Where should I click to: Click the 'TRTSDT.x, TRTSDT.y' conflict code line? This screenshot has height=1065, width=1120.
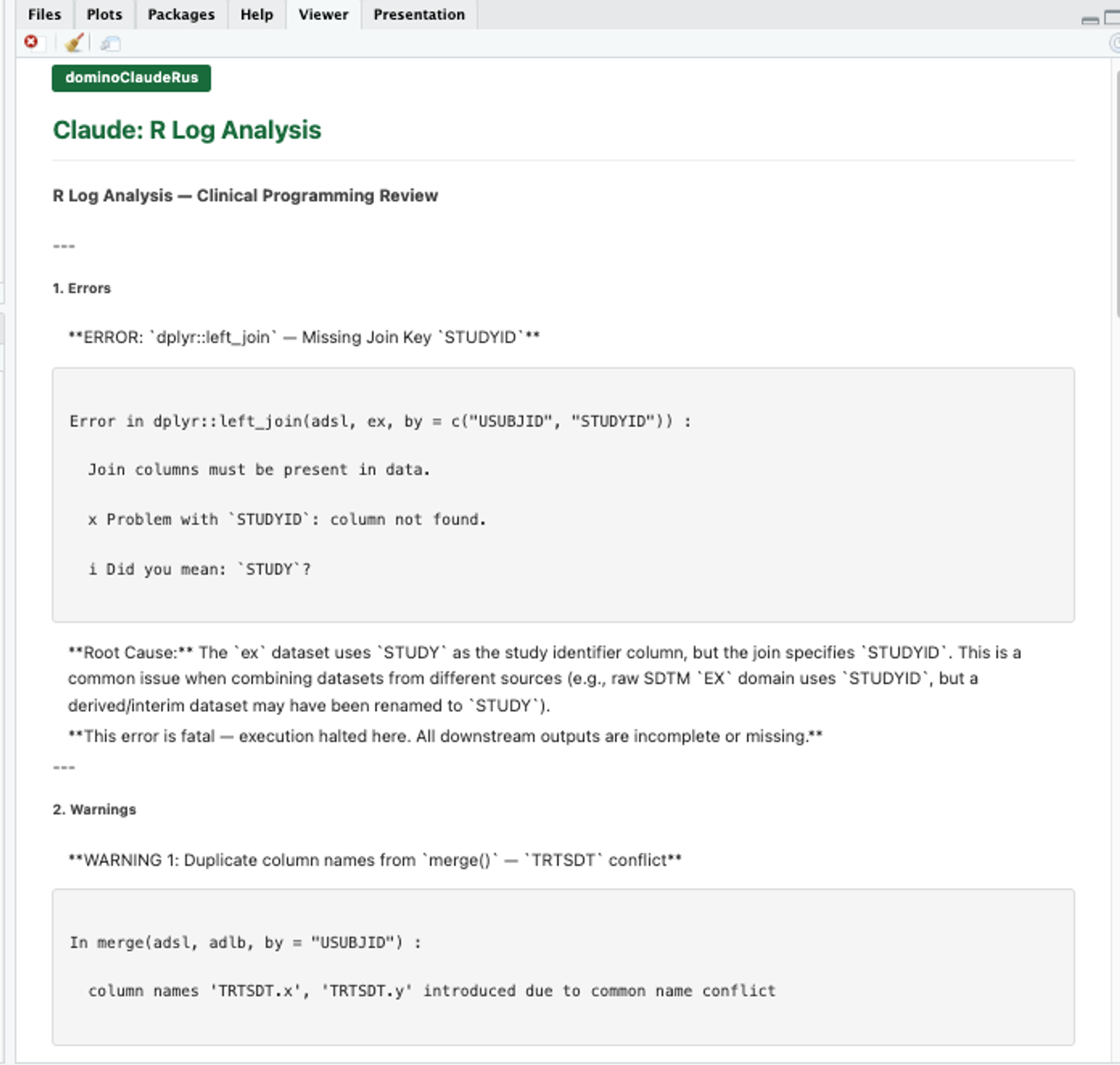pyautogui.click(x=432, y=991)
